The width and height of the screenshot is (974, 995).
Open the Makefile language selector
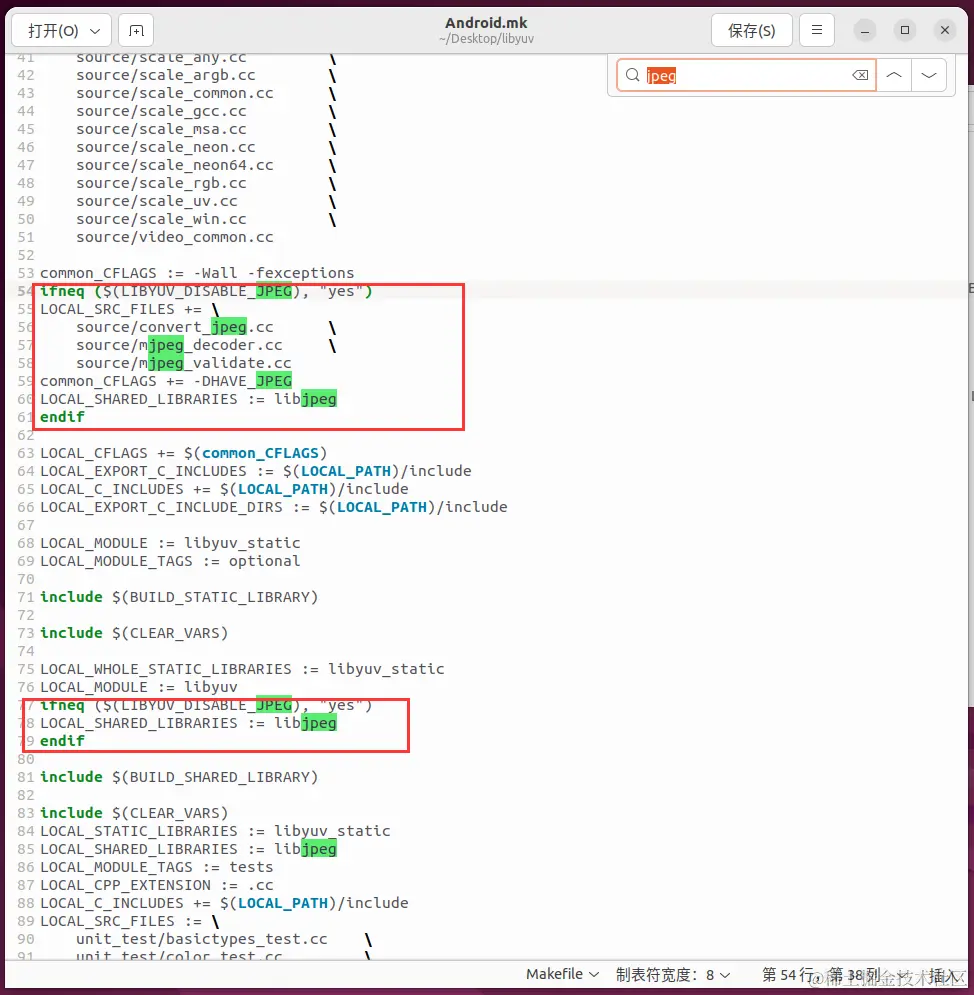562,974
